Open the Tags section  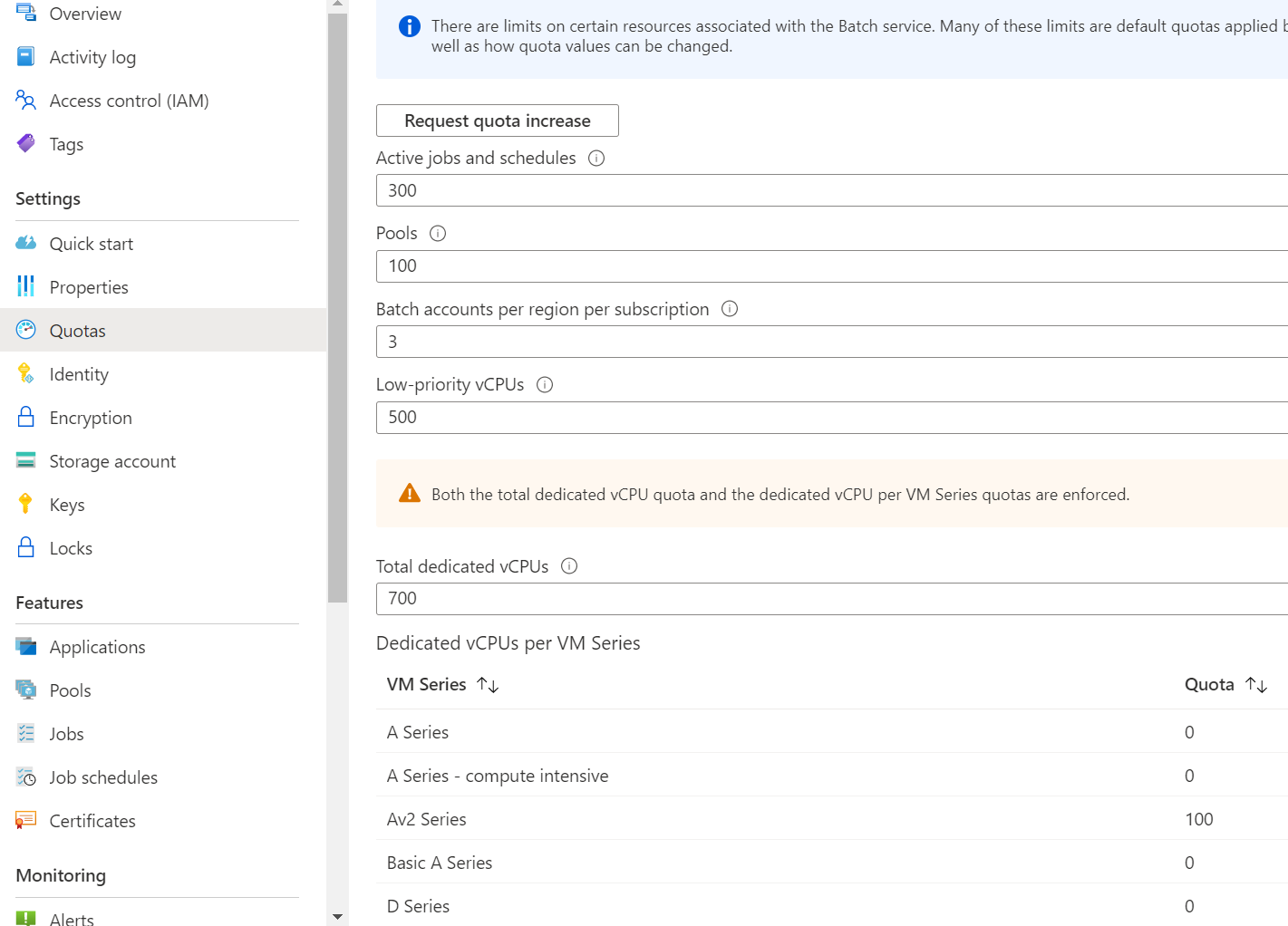point(65,143)
